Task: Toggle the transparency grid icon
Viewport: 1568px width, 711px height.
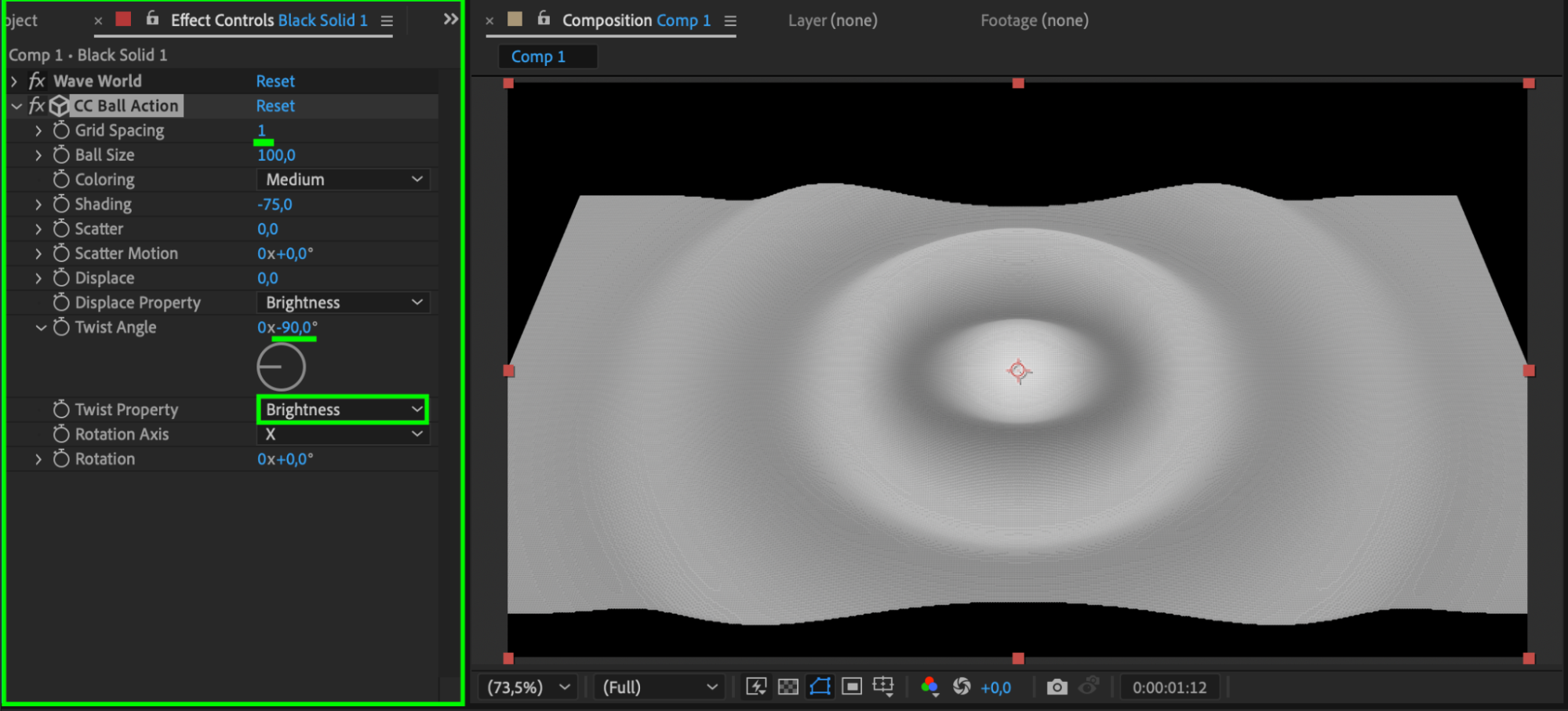Action: 788,687
